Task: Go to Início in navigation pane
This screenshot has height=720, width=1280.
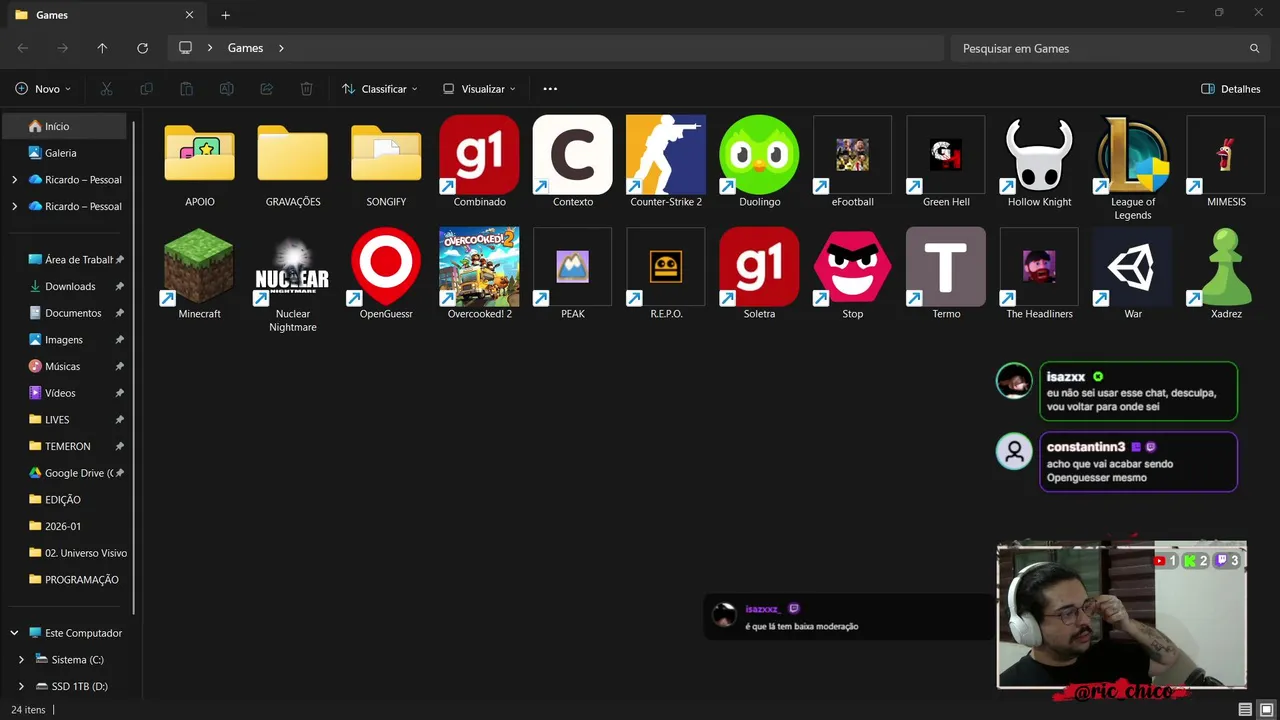Action: click(64, 126)
